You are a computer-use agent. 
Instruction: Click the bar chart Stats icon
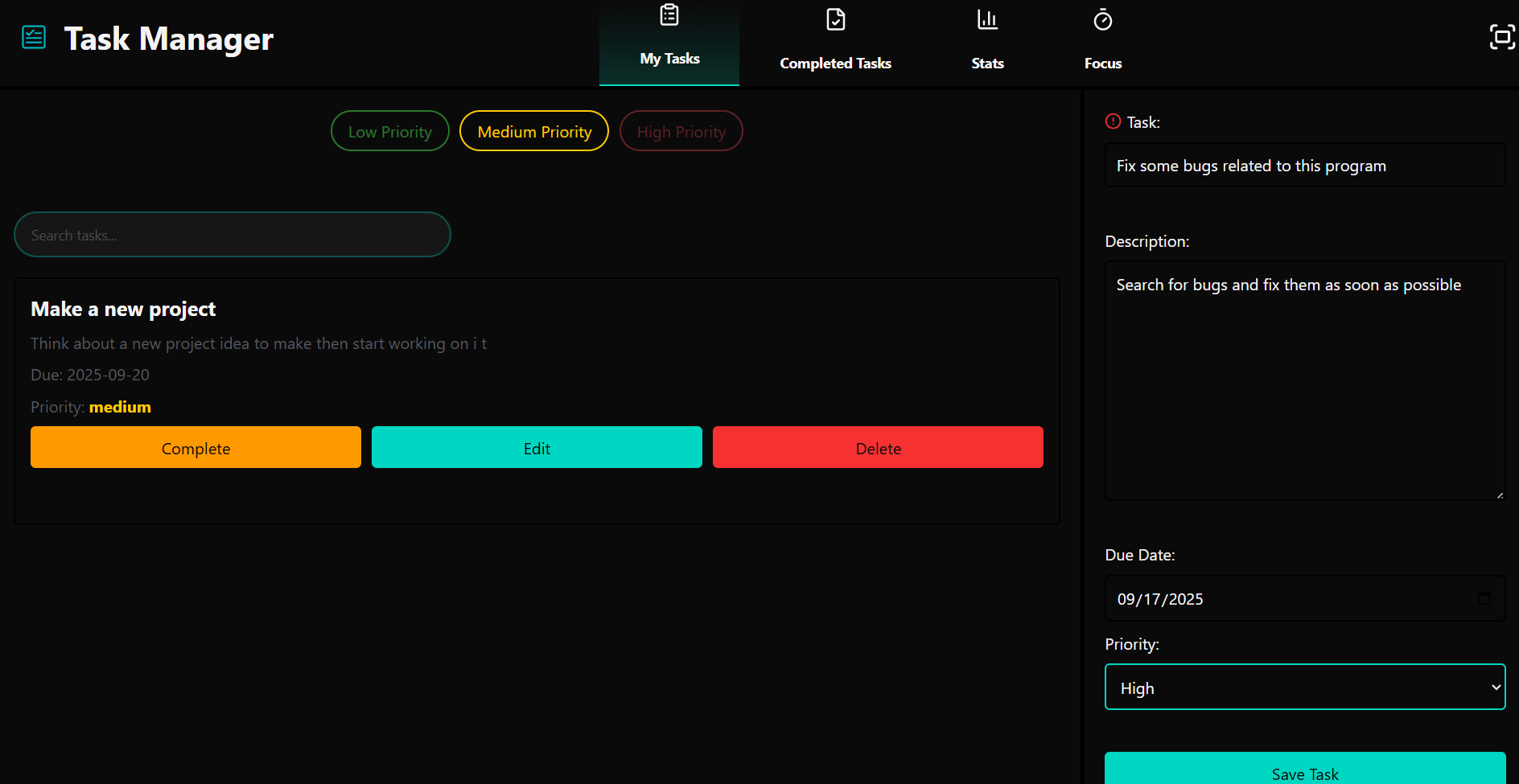pyautogui.click(x=987, y=19)
